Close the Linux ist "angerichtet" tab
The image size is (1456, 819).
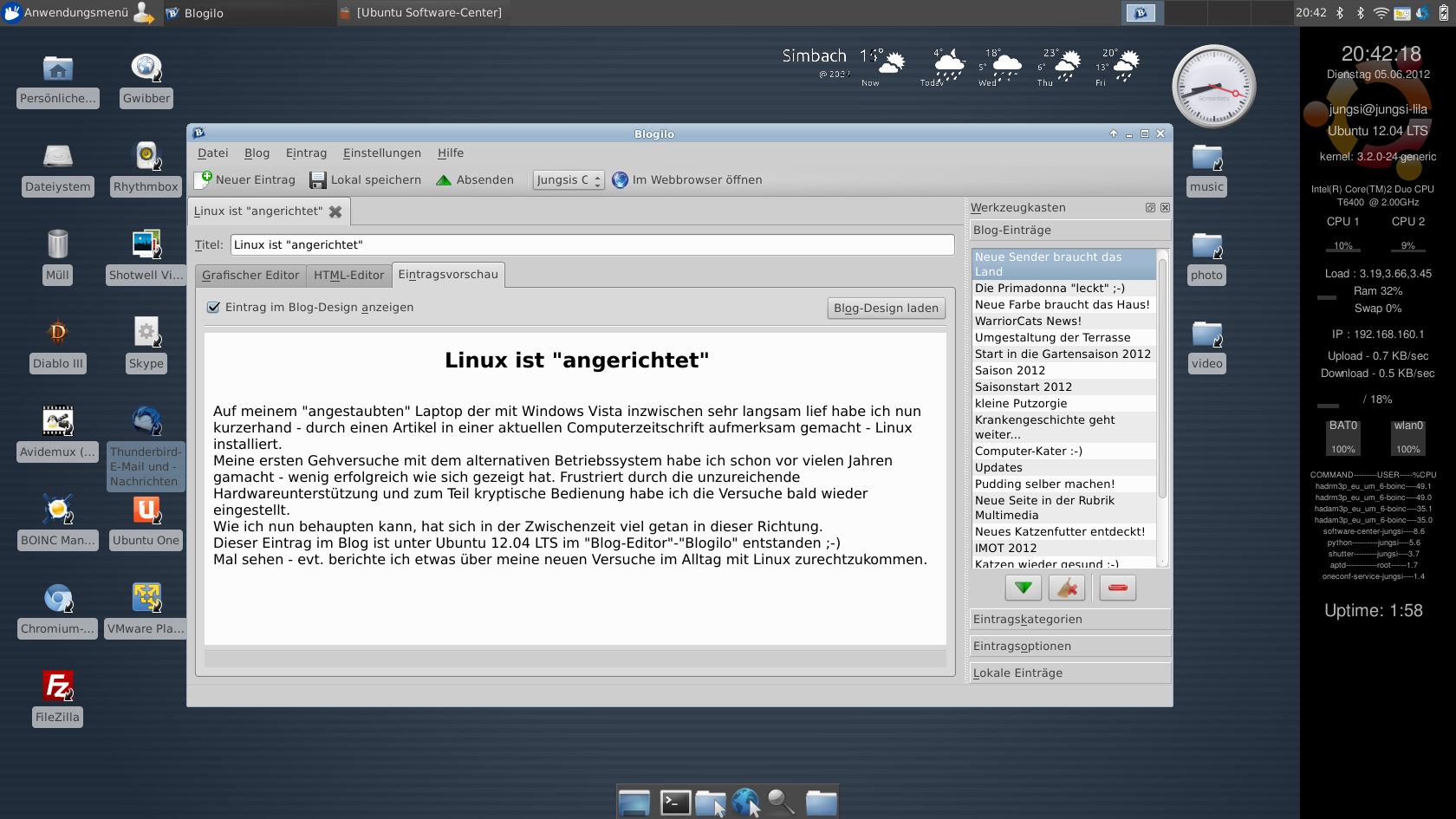(x=335, y=211)
